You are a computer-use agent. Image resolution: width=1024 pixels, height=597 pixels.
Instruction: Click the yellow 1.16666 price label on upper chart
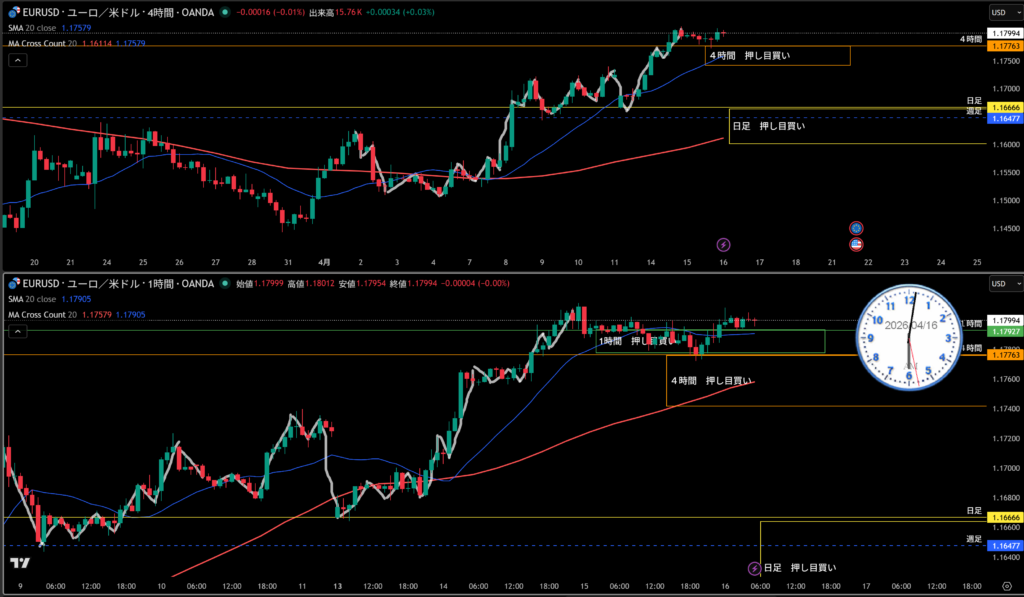(x=1004, y=107)
